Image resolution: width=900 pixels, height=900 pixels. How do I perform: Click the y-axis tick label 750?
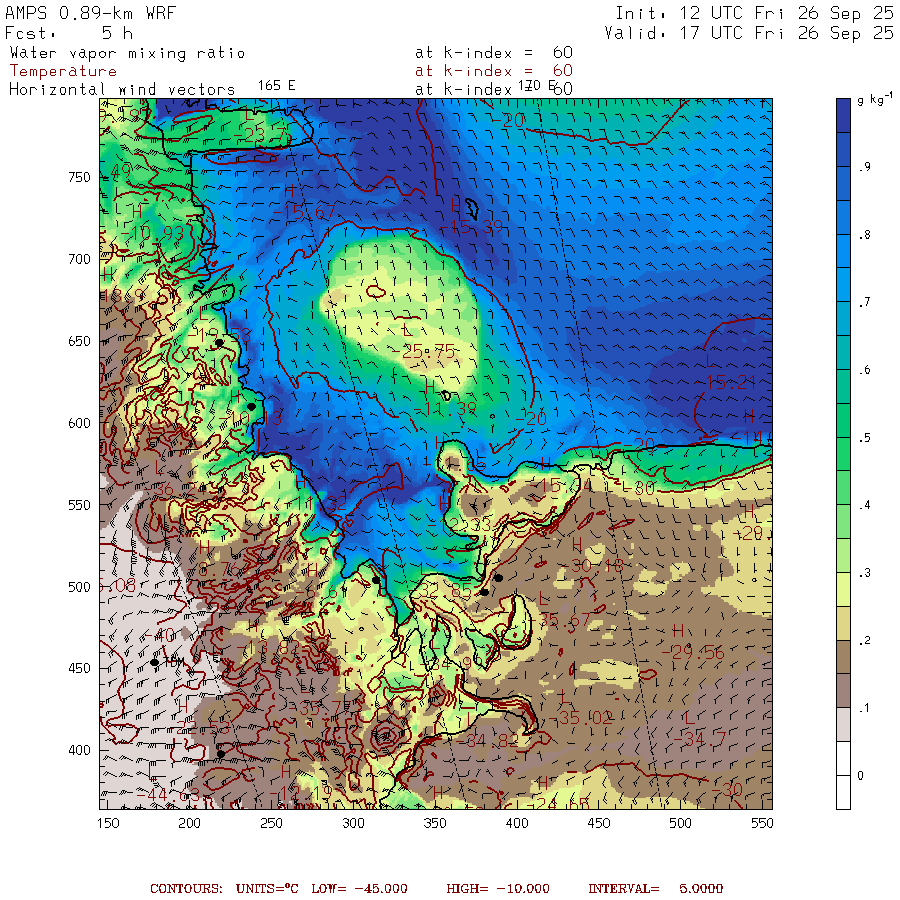[x=79, y=177]
